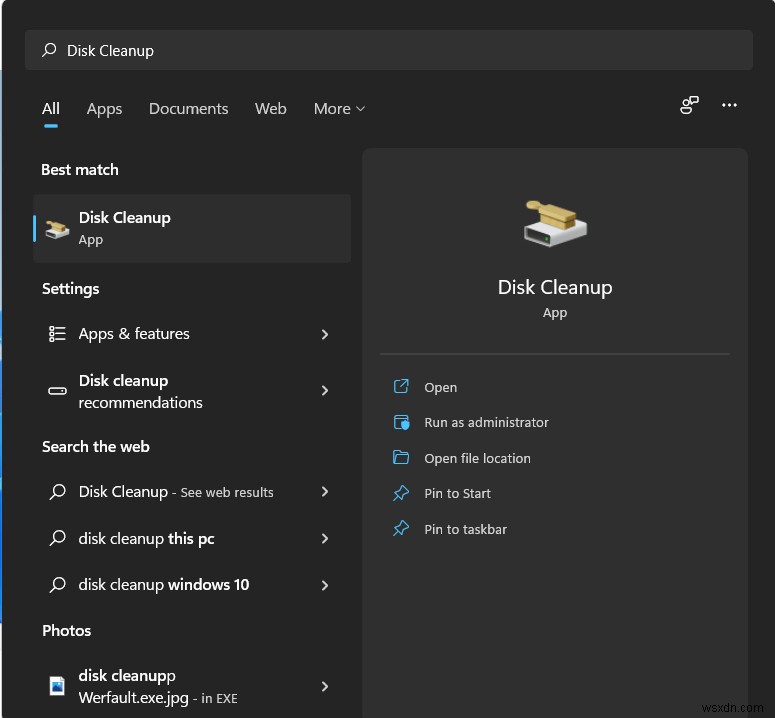Open the More dropdown filter
Screen dimensions: 775x718
tap(339, 109)
